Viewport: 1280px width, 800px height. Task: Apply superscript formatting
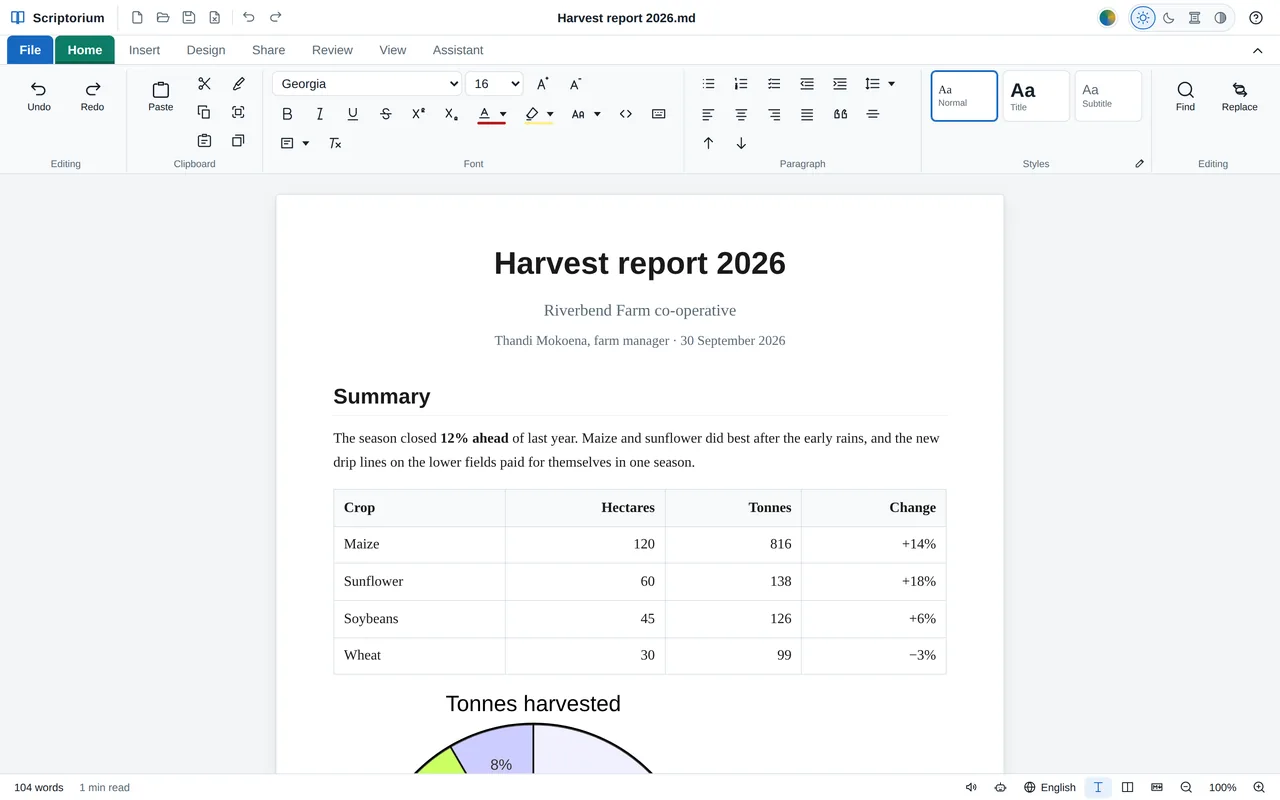pos(418,114)
